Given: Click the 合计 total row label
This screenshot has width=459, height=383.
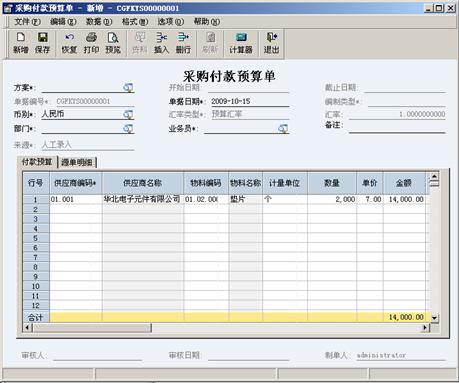Looking at the screenshot, I should point(36,317).
